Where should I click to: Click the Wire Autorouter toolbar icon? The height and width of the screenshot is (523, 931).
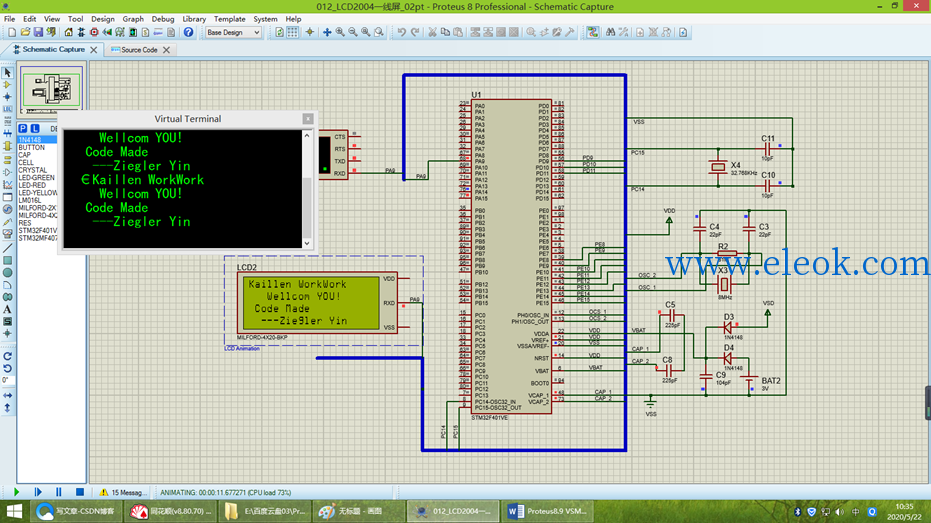coord(593,32)
